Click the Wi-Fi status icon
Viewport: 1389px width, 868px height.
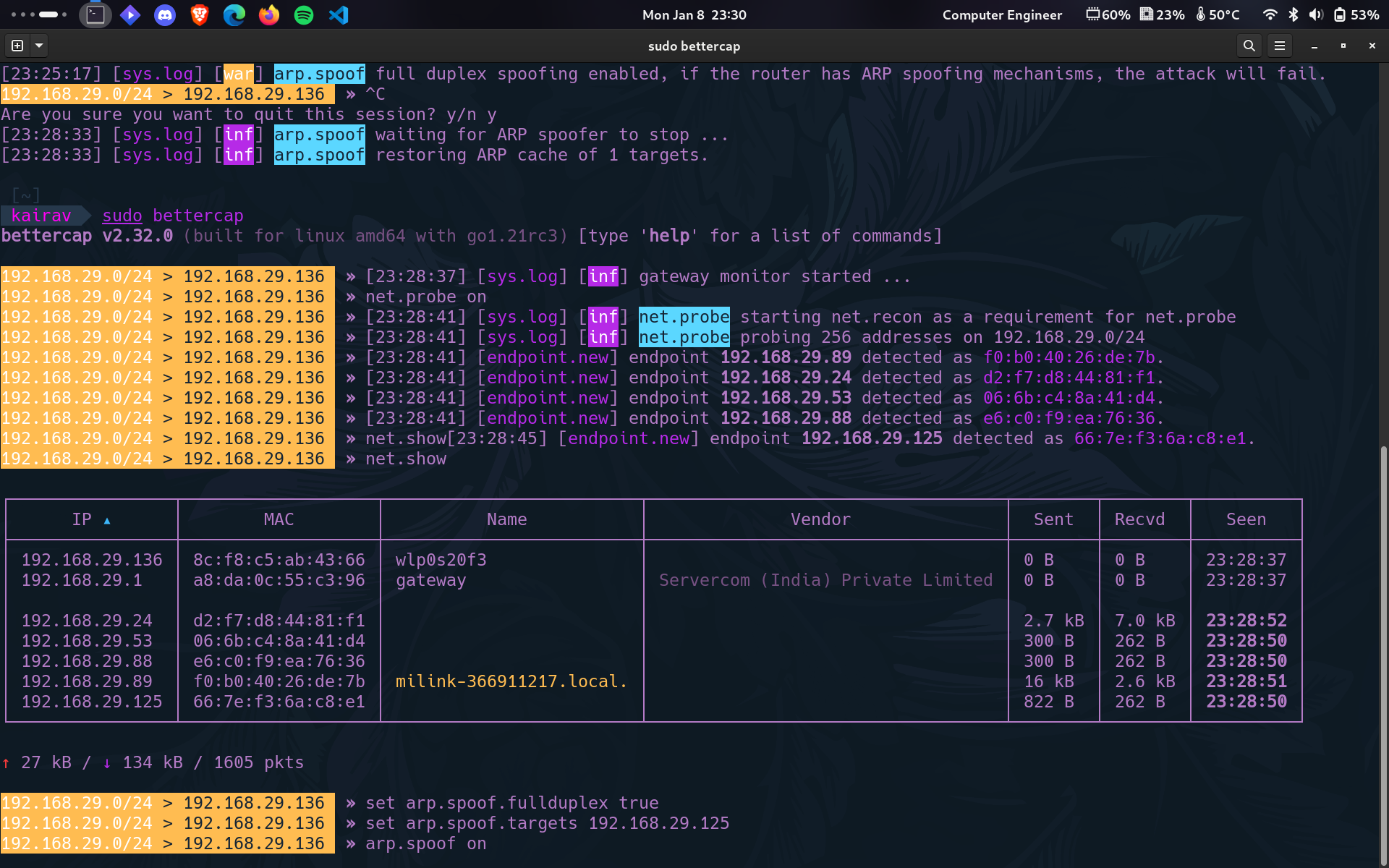[1270, 14]
